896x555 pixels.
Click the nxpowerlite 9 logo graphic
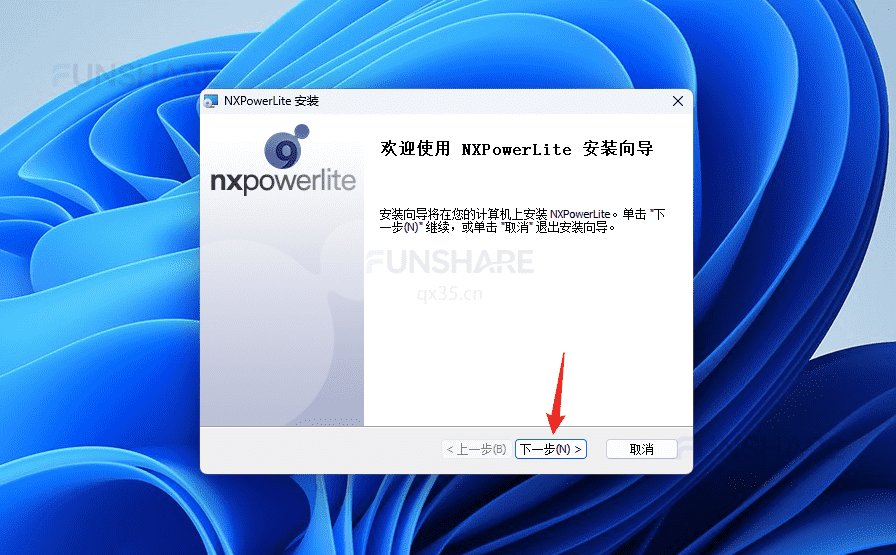coord(283,159)
